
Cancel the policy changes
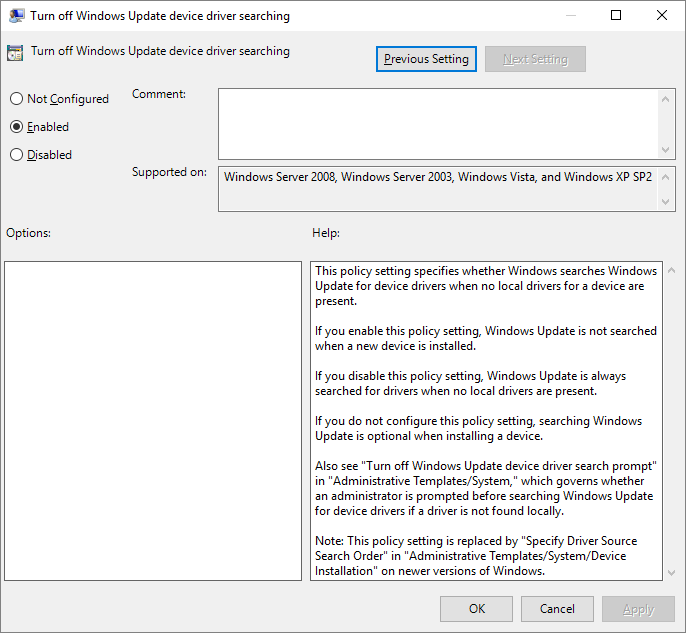click(x=557, y=608)
